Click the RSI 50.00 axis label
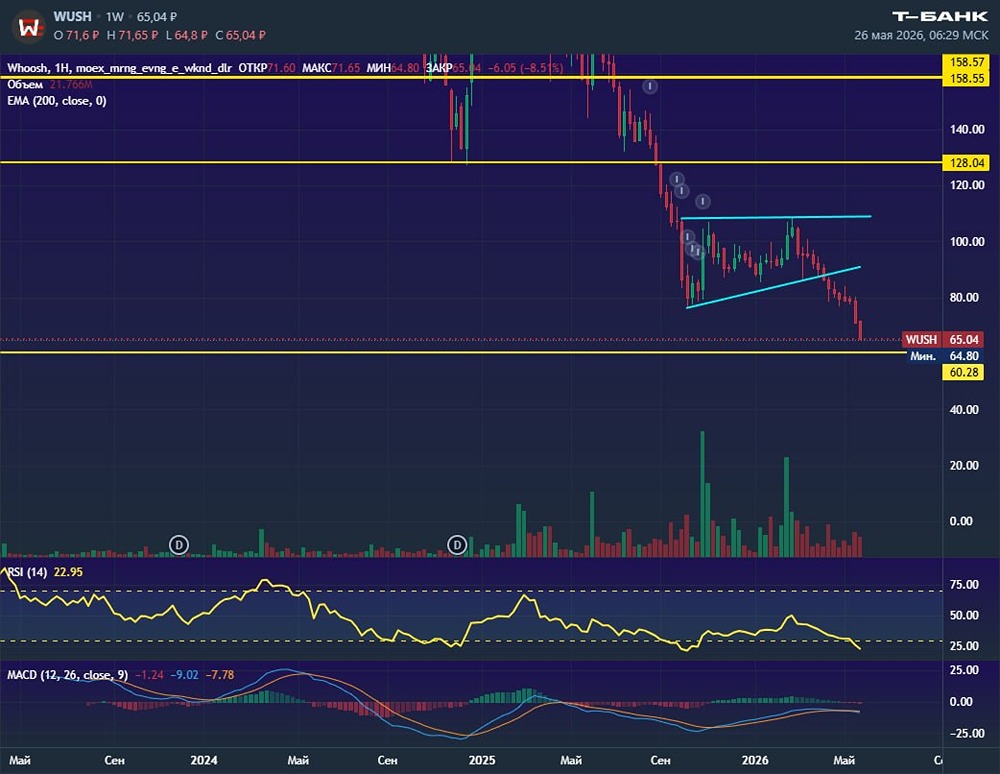 (964, 615)
